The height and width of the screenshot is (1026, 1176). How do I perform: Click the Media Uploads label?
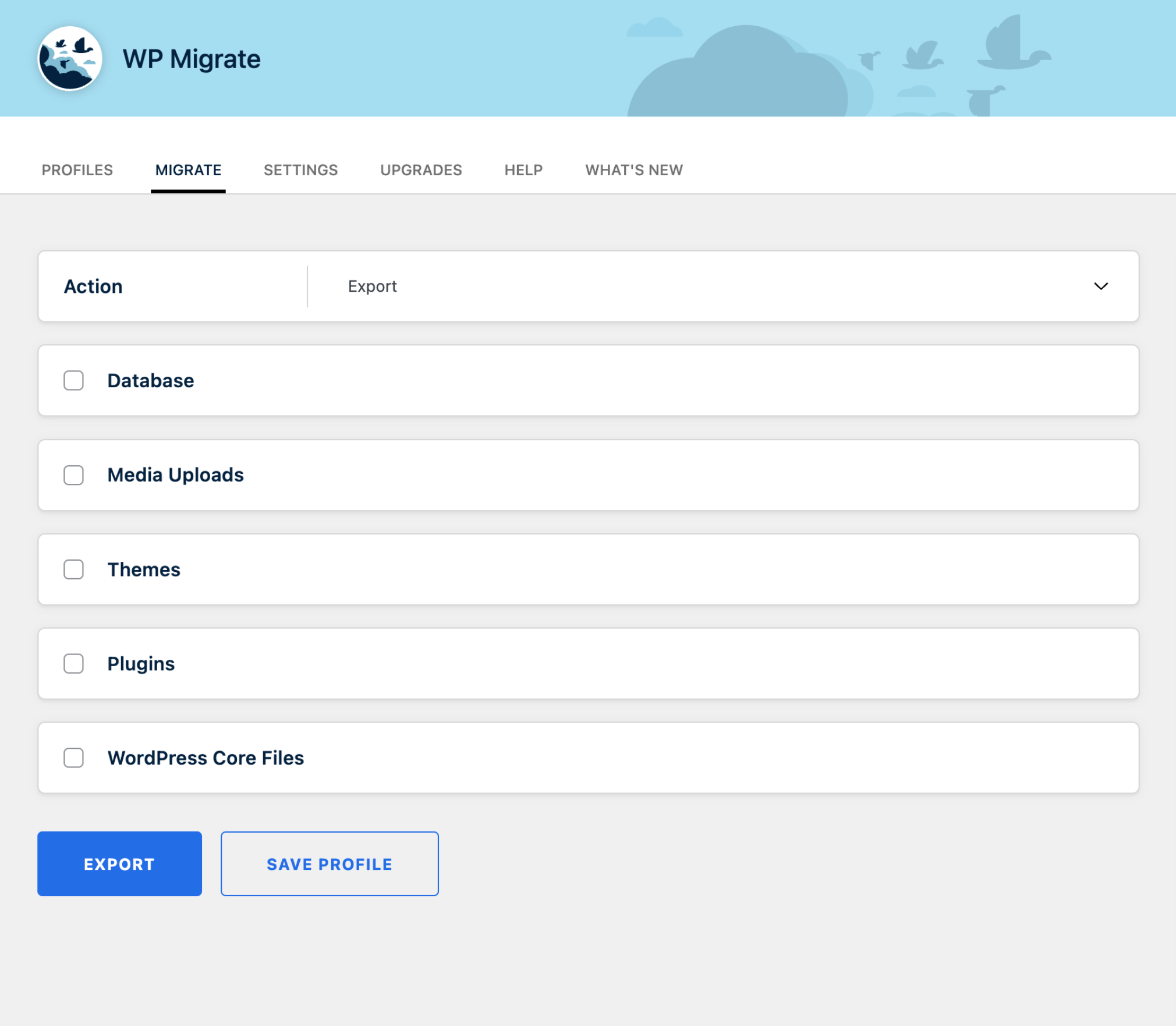176,475
